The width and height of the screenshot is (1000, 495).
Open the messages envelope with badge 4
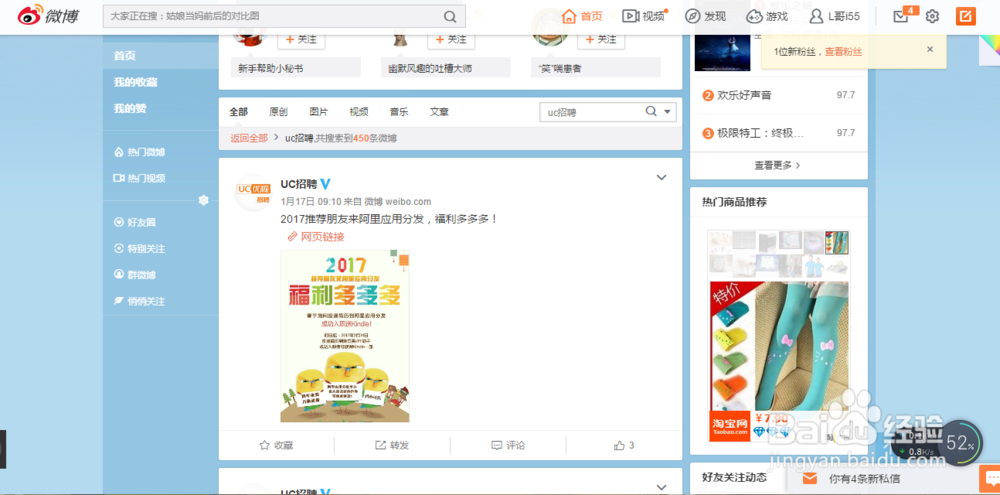point(901,17)
